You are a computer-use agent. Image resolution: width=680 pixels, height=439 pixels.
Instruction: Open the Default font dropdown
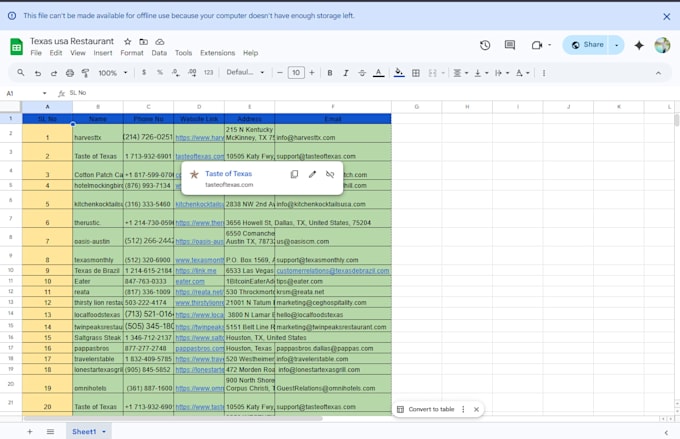pyautogui.click(x=245, y=72)
